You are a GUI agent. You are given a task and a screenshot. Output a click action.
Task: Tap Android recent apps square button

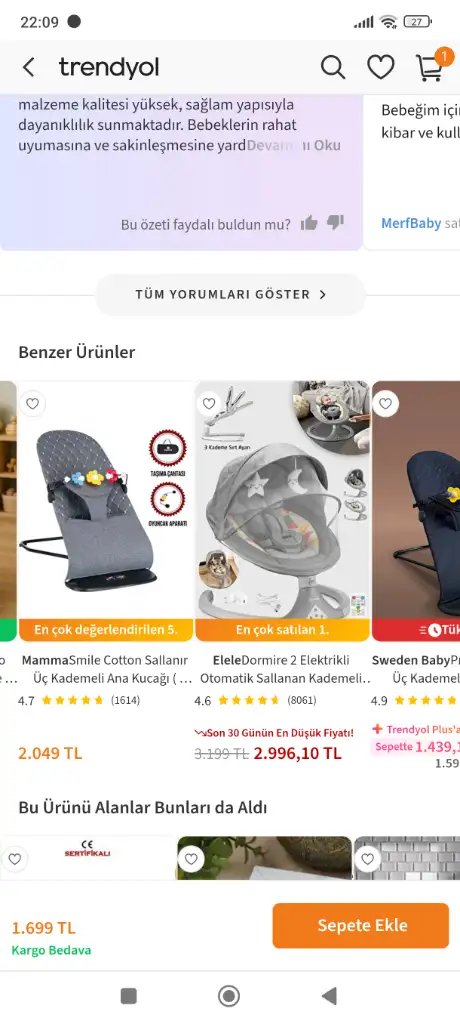click(129, 996)
